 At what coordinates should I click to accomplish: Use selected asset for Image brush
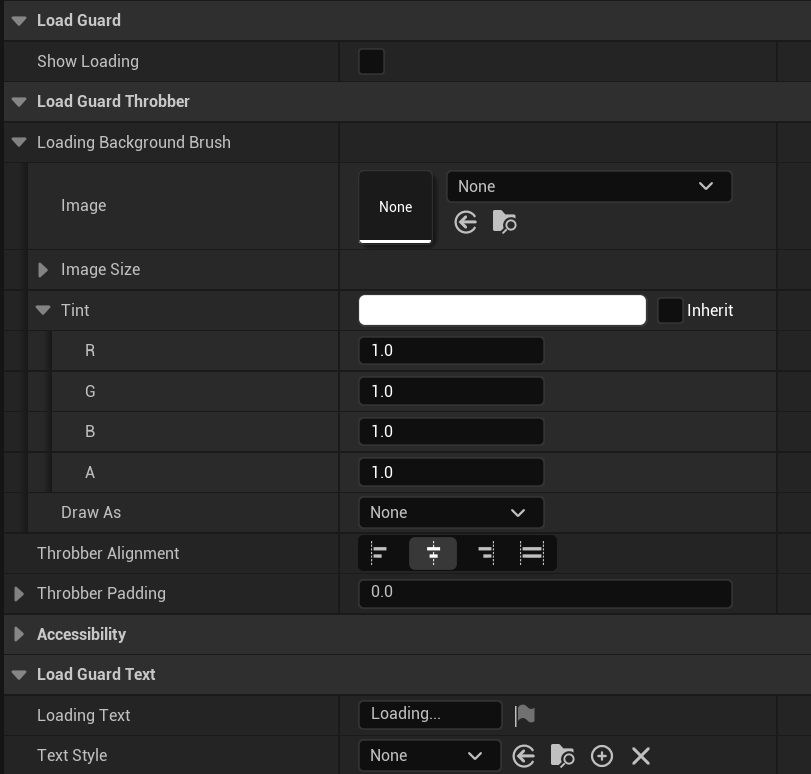pos(465,223)
